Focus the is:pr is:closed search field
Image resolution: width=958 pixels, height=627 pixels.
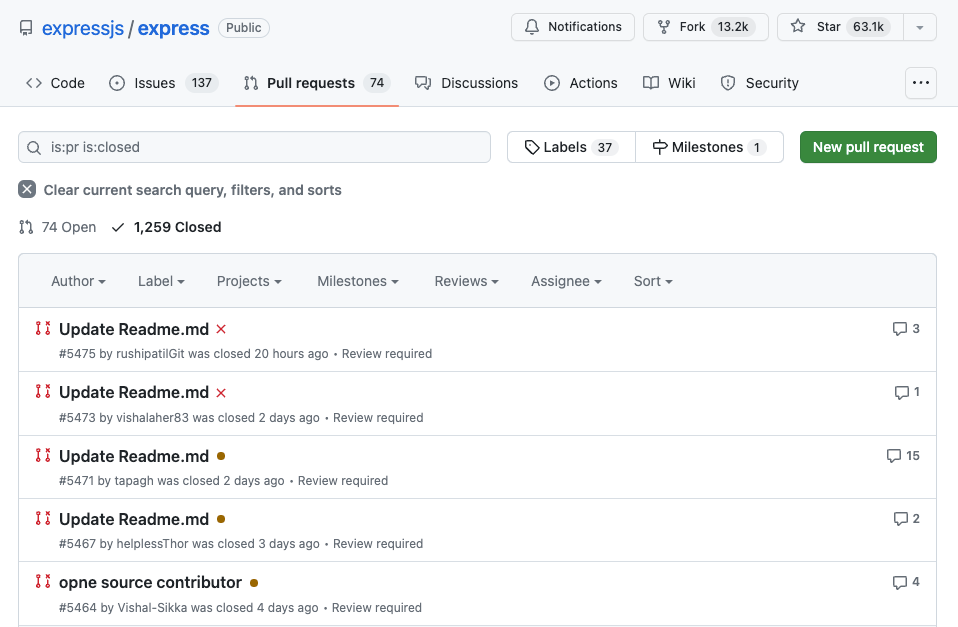pyautogui.click(x=254, y=147)
